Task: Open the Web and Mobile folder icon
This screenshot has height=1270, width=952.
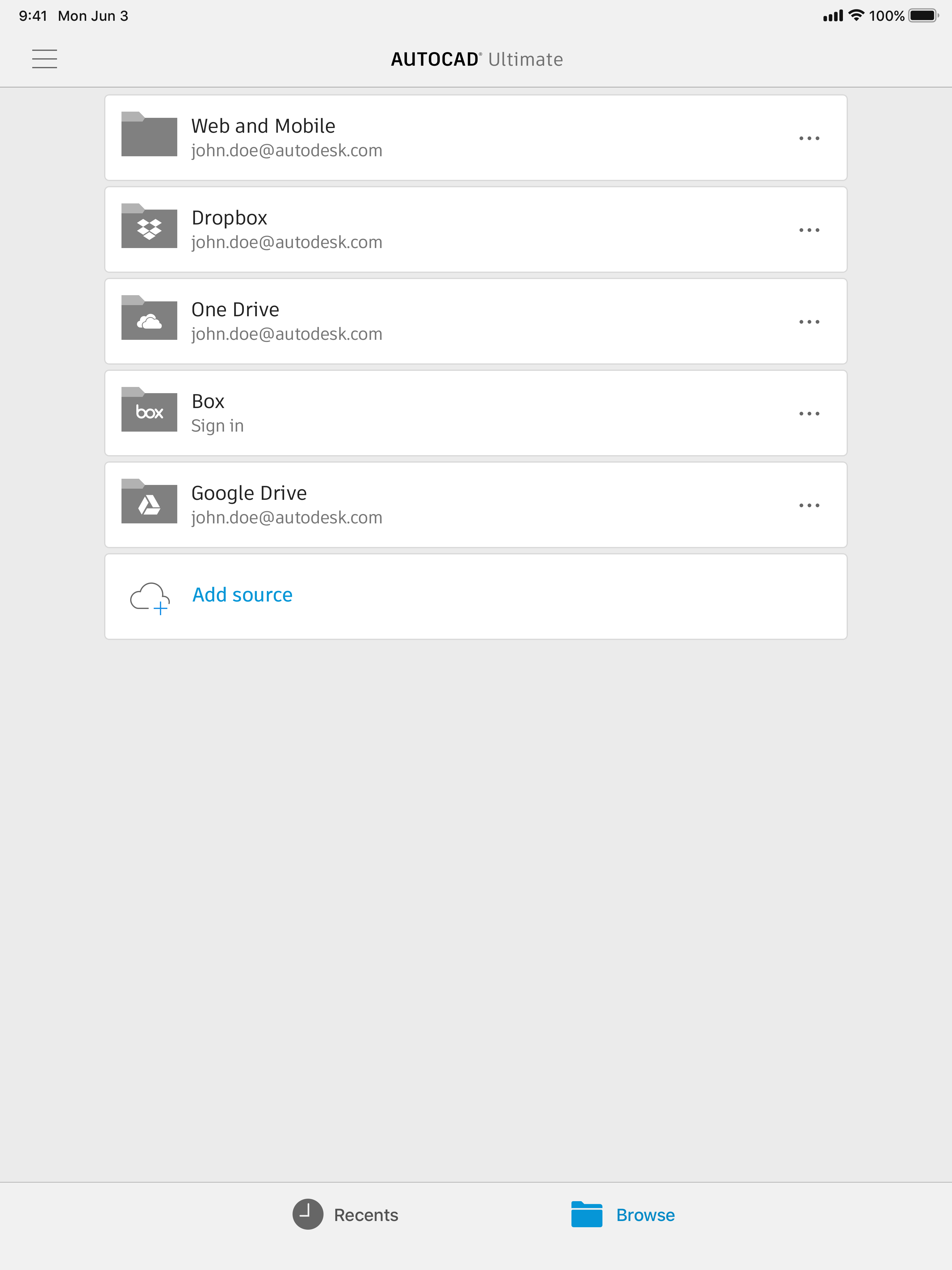Action: [149, 134]
